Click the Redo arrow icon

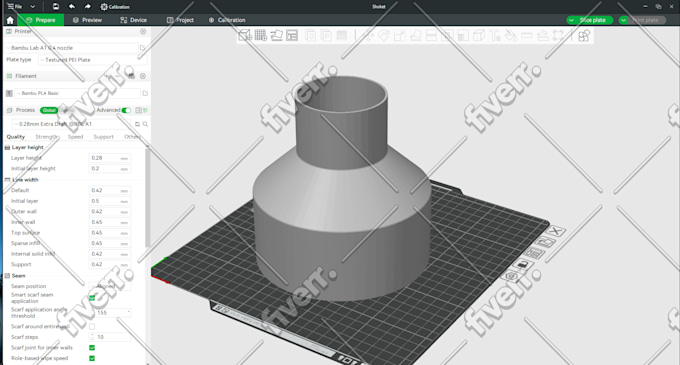pyautogui.click(x=88, y=7)
